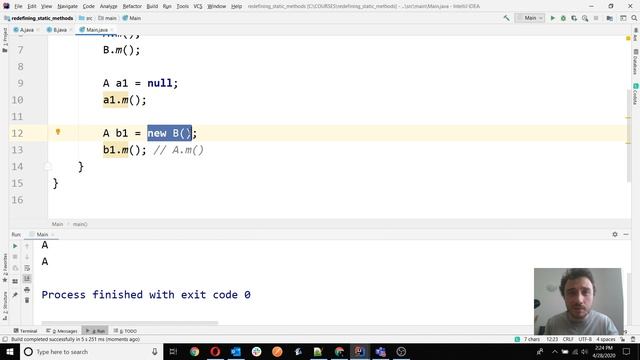Toggle scroll to end of console
Image resolution: width=640 pixels, height=360 pixels.
[27, 278]
